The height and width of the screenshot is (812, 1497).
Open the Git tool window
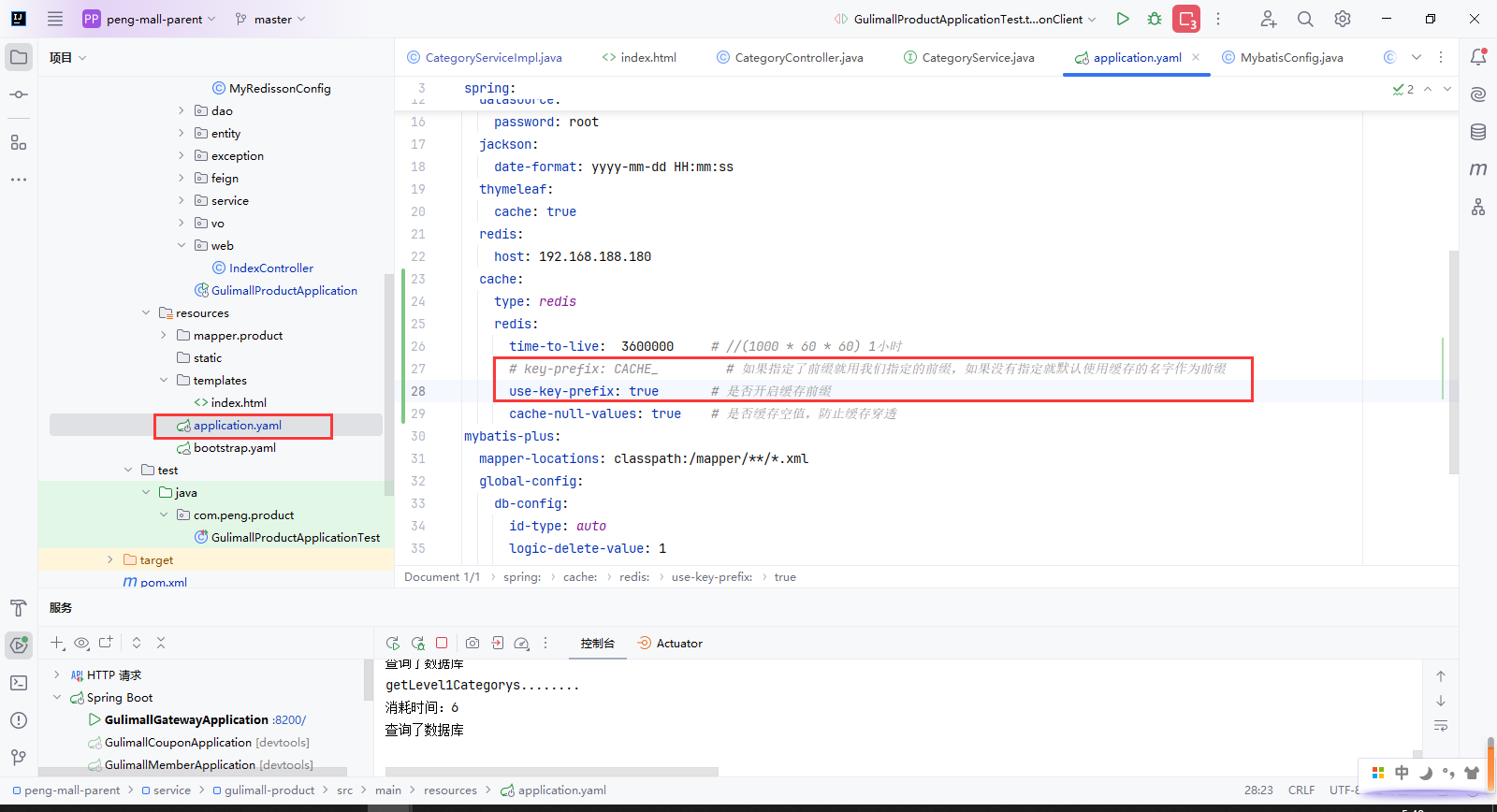pyautogui.click(x=19, y=758)
